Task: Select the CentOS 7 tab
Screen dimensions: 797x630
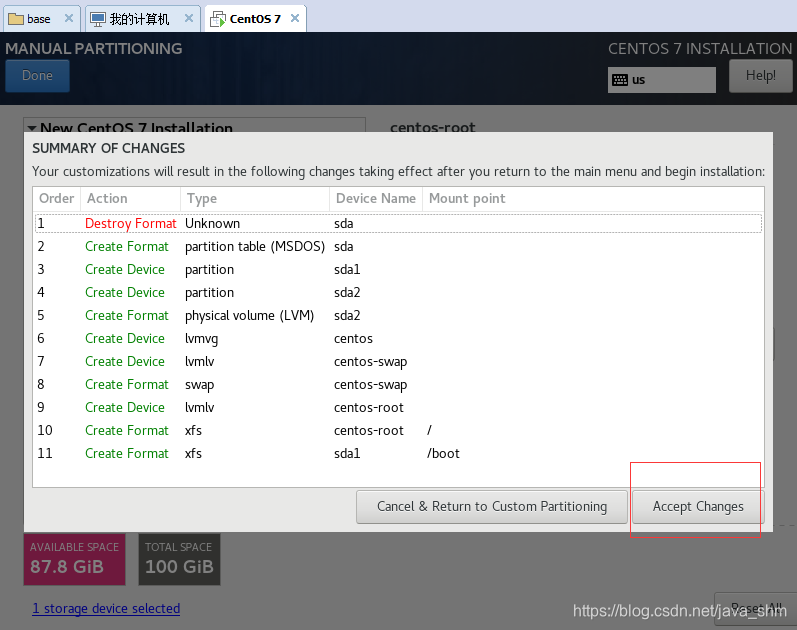Action: click(255, 19)
